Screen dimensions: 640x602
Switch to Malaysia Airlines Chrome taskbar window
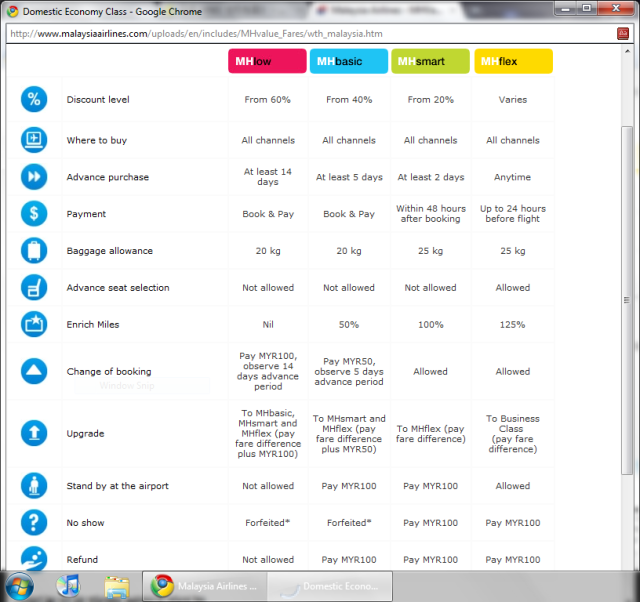[x=204, y=586]
